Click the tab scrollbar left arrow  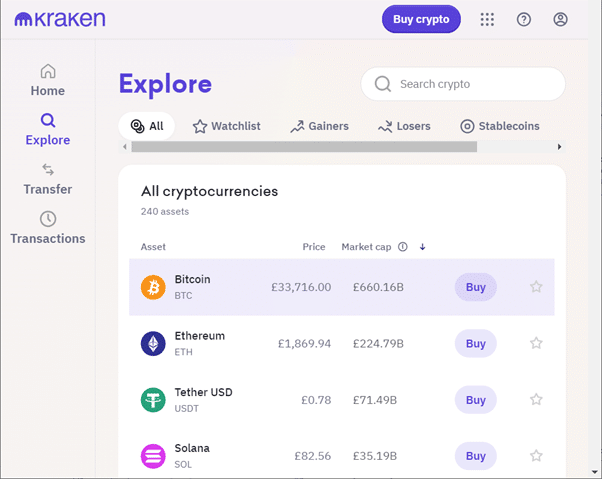(x=124, y=147)
